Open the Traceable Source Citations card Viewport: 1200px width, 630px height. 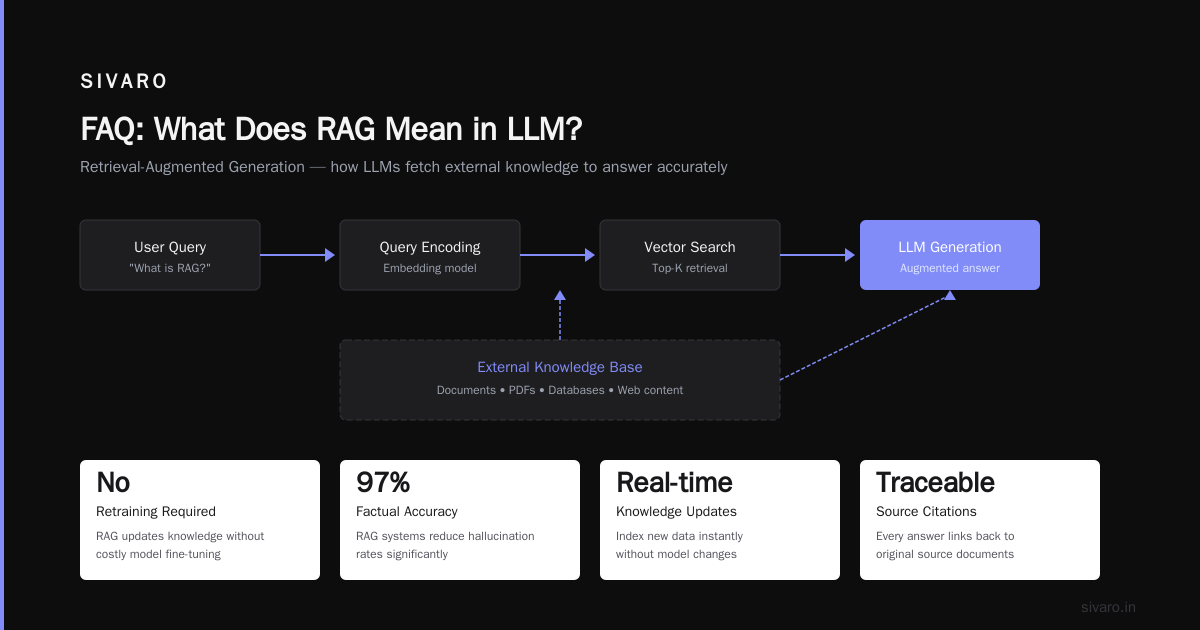coord(980,520)
